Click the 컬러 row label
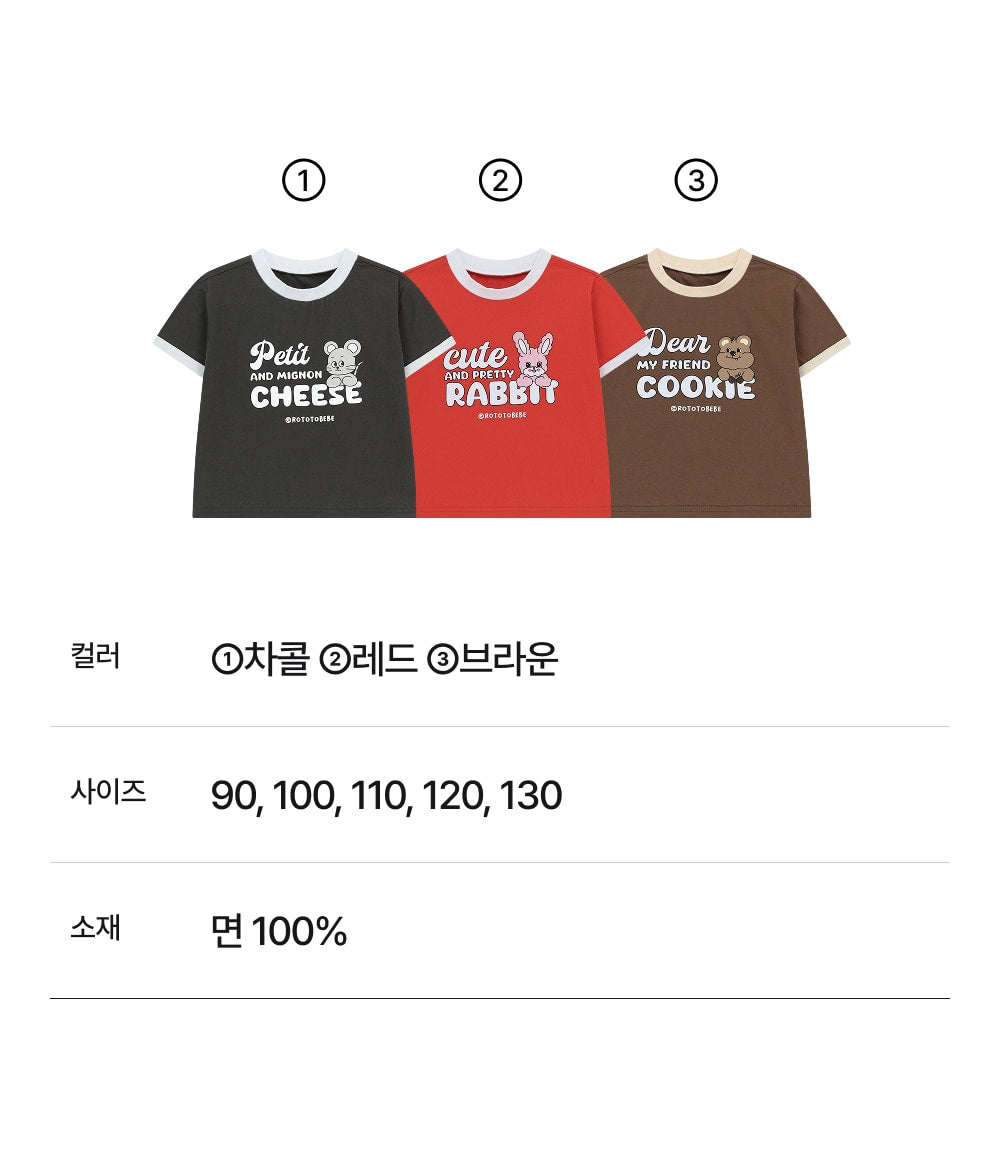 pyautogui.click(x=96, y=657)
